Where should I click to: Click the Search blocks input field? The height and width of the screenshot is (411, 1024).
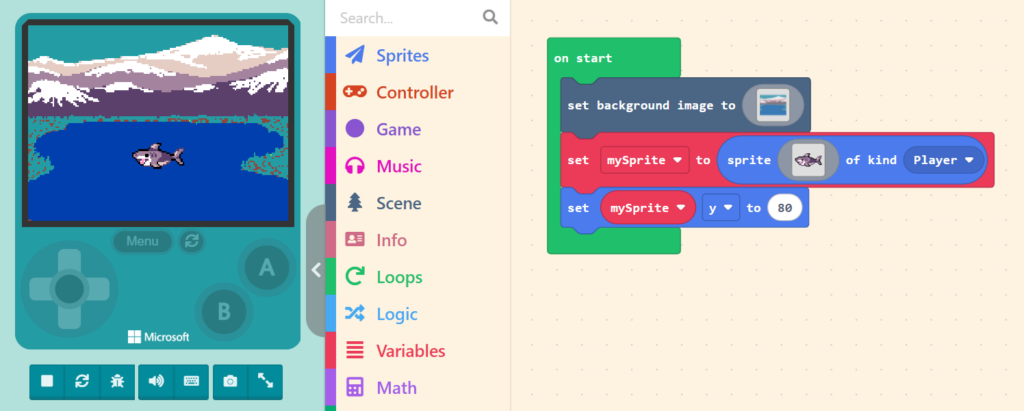[408, 18]
